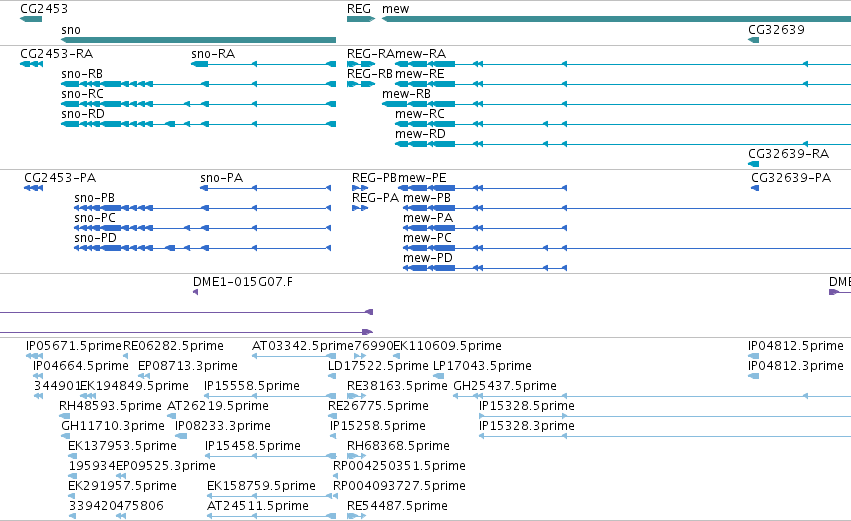Open EST IP04812.3prime
This screenshot has width=851, height=521.
(796, 366)
